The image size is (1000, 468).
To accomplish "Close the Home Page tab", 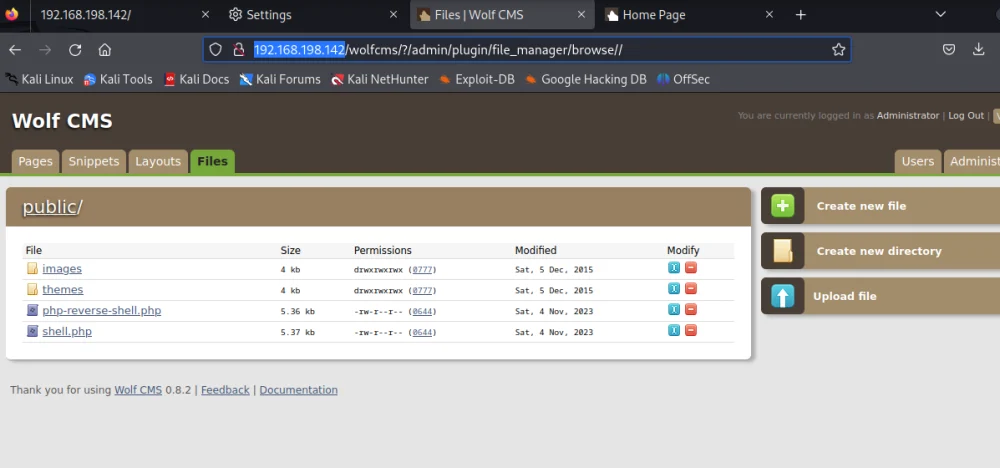I will (x=769, y=15).
